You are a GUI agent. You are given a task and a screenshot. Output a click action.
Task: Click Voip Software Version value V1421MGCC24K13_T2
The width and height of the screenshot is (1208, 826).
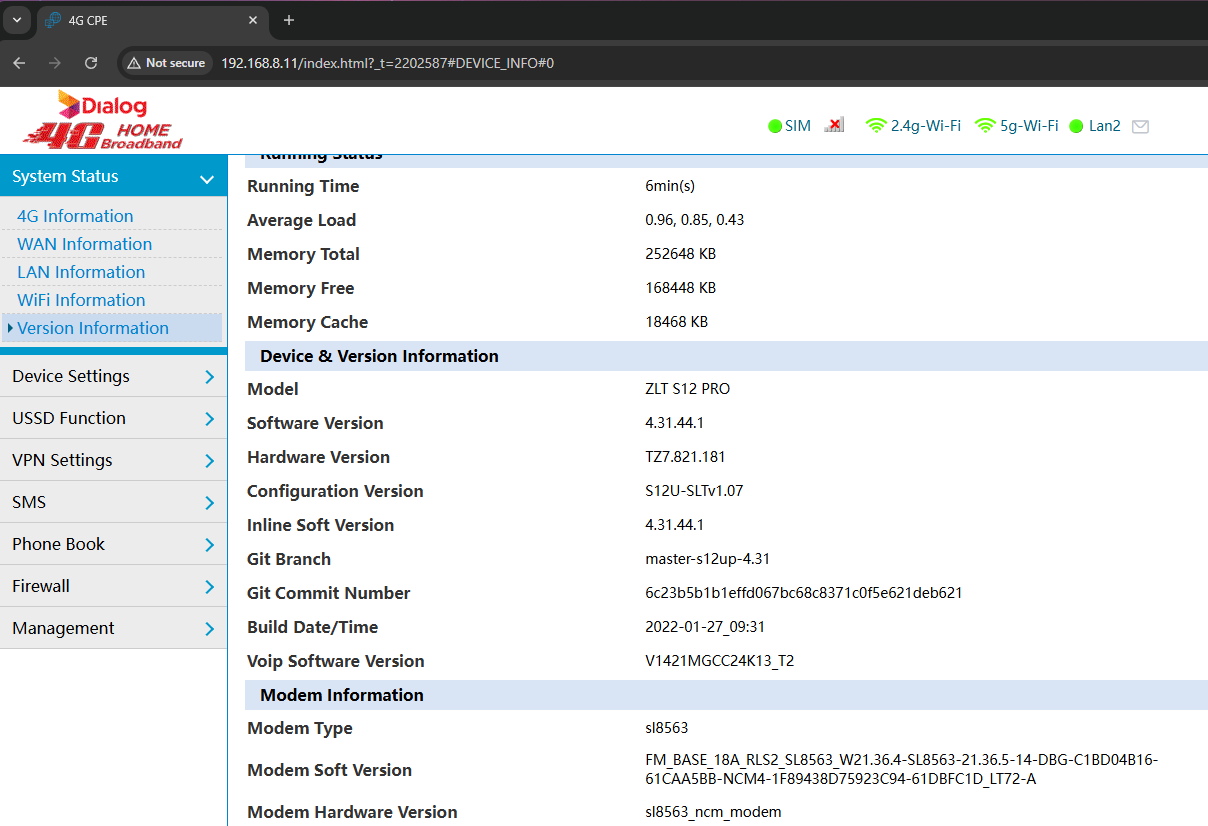point(720,661)
